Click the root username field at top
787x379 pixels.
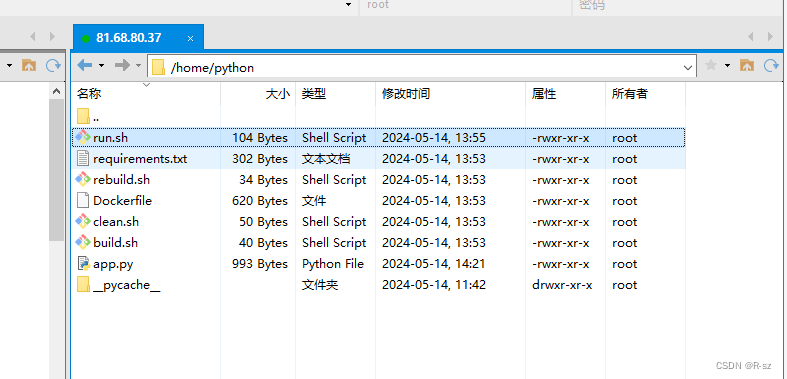465,6
